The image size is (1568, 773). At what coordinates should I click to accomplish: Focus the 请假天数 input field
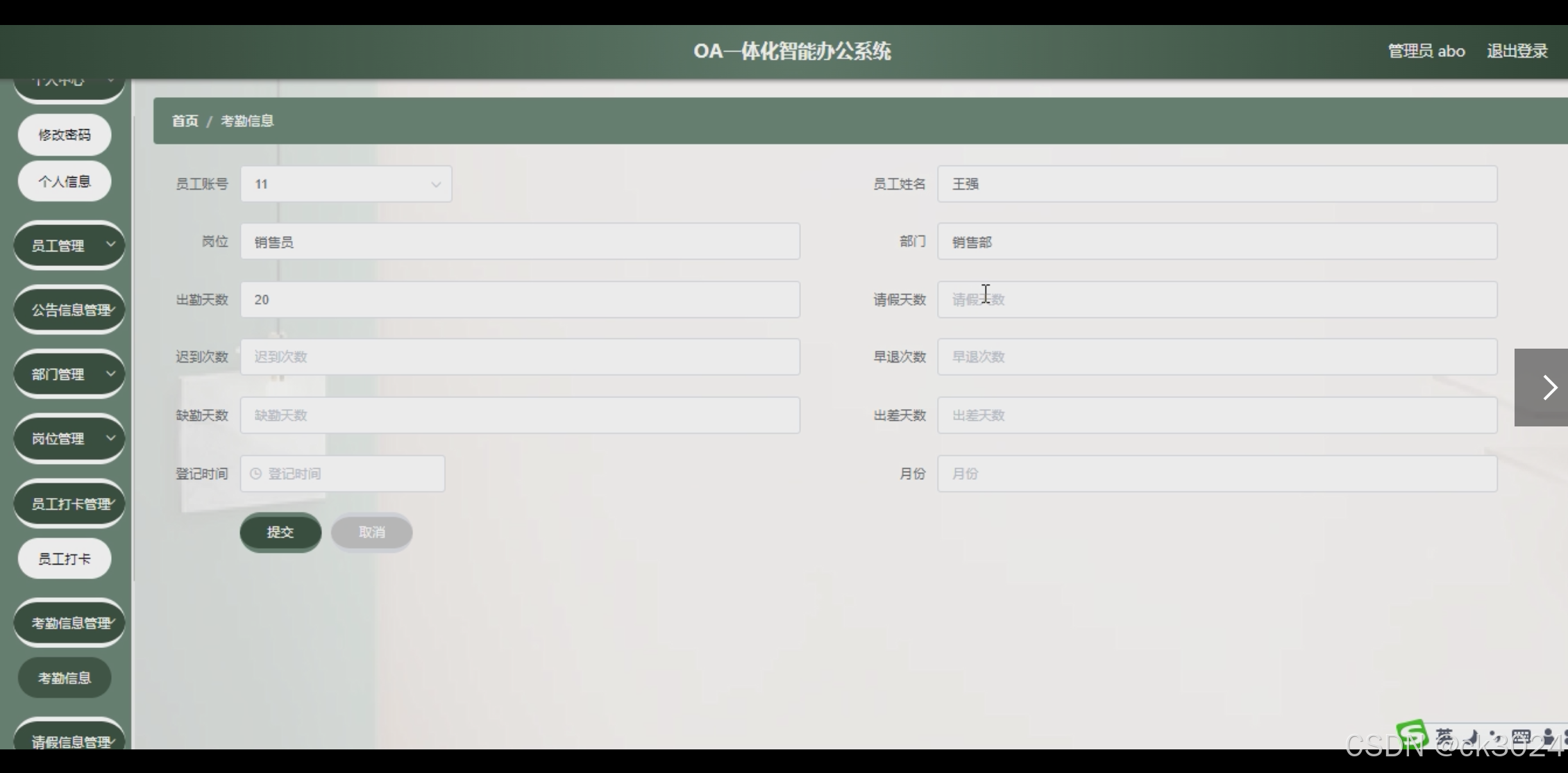pyautogui.click(x=1216, y=299)
